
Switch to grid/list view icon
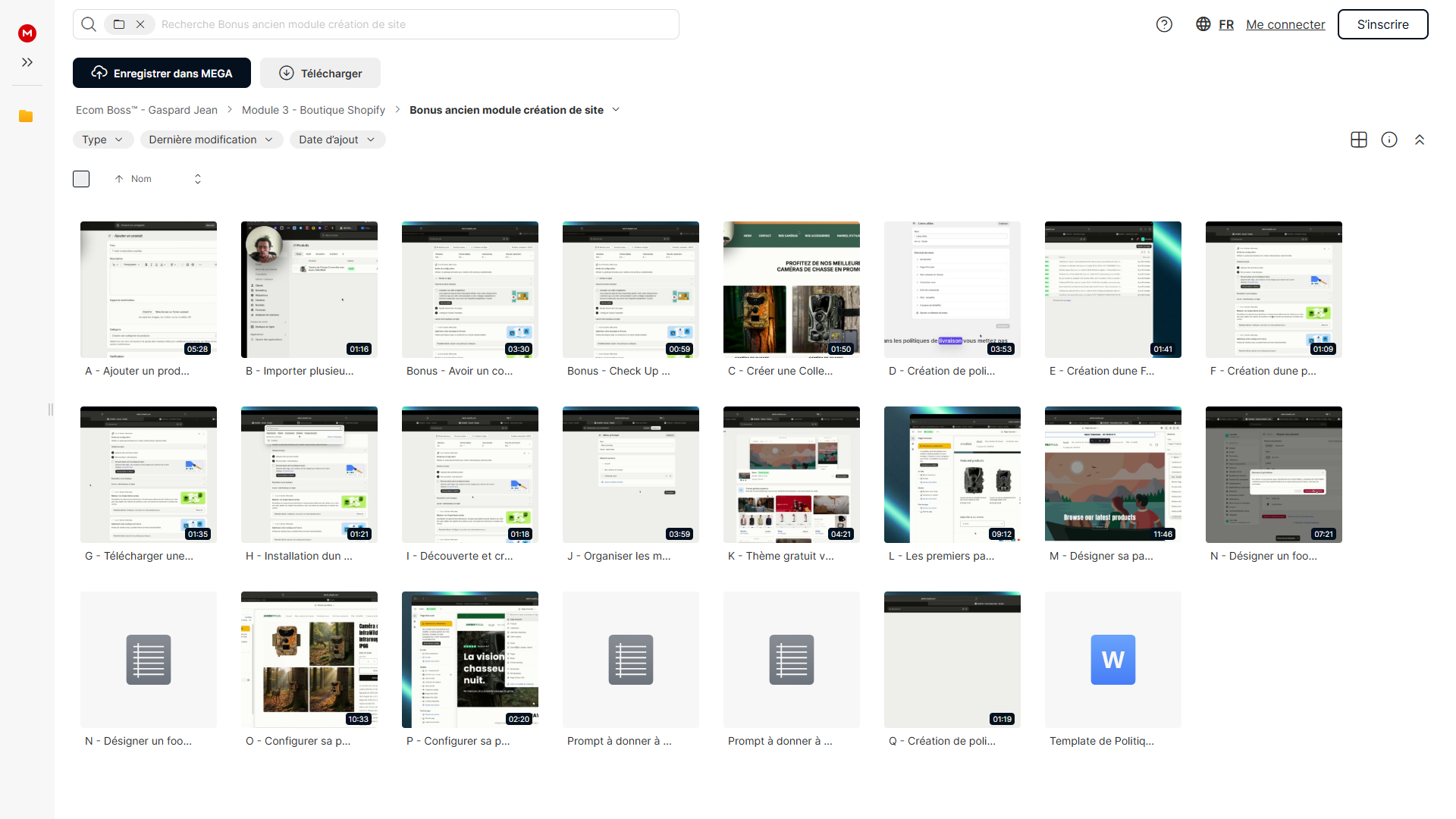click(x=1359, y=140)
